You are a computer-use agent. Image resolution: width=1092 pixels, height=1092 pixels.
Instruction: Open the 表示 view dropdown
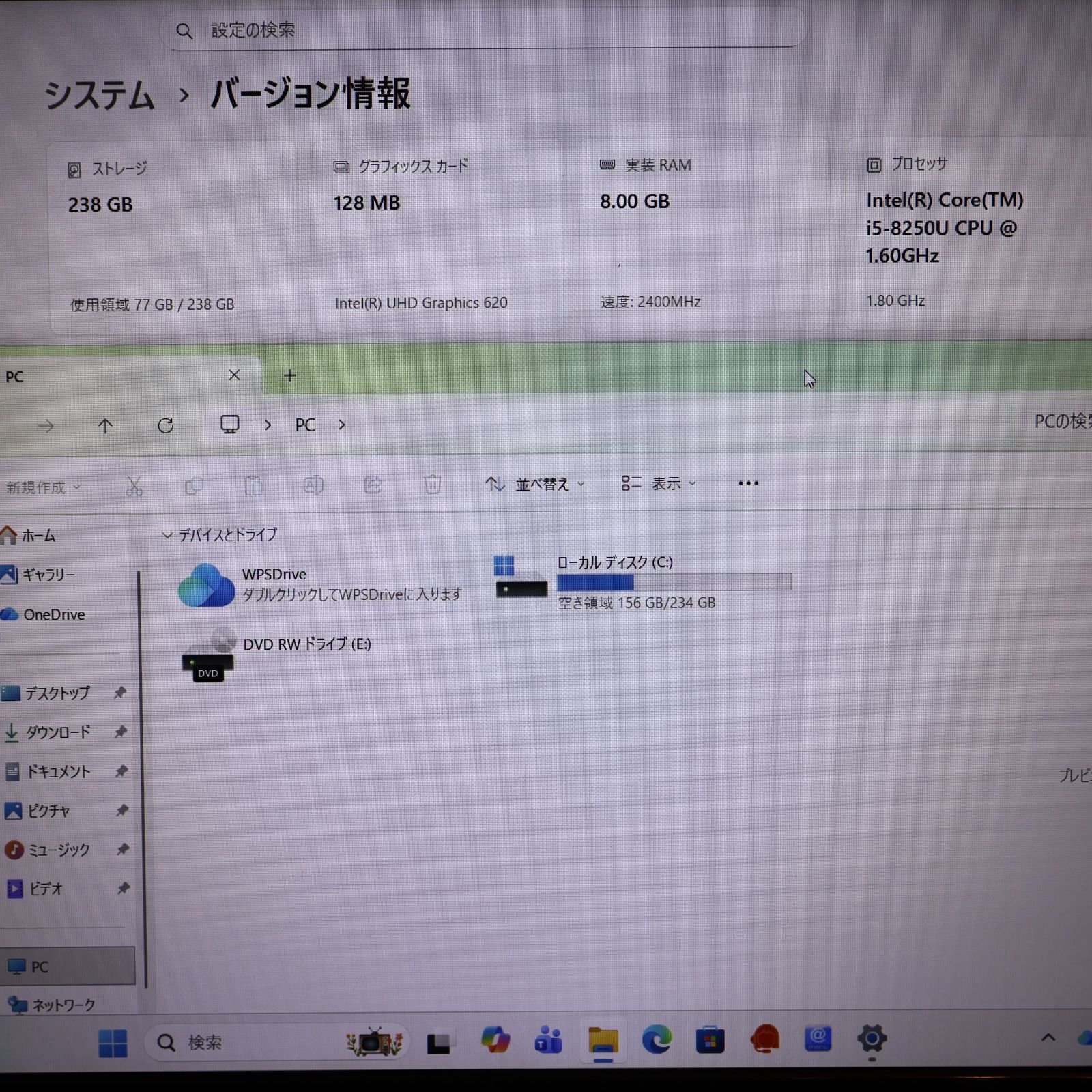659,483
